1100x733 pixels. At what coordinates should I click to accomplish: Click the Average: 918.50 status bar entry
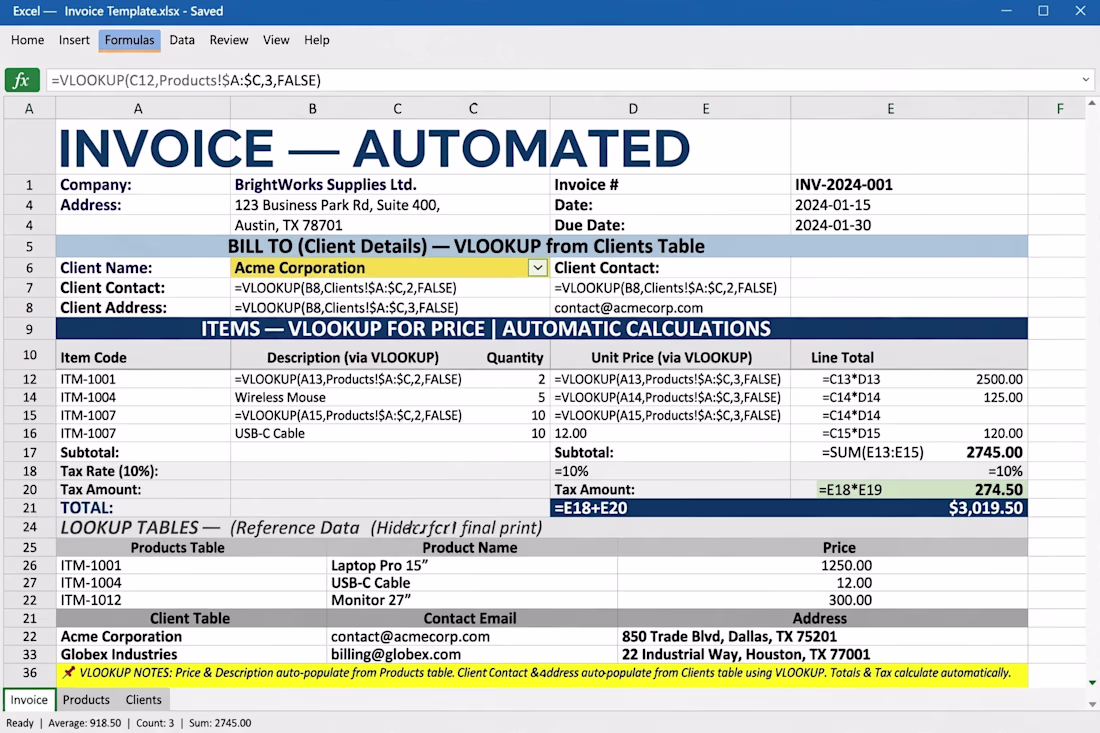point(84,722)
